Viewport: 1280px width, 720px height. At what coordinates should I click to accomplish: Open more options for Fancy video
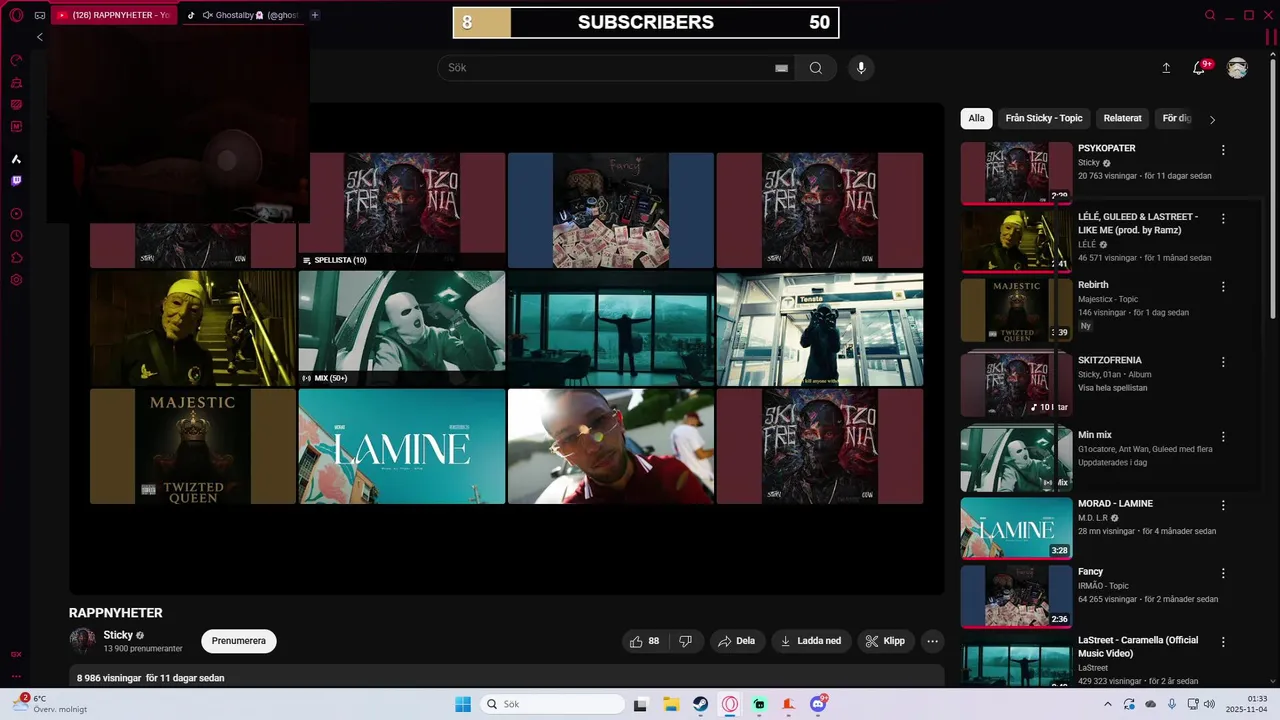1223,573
